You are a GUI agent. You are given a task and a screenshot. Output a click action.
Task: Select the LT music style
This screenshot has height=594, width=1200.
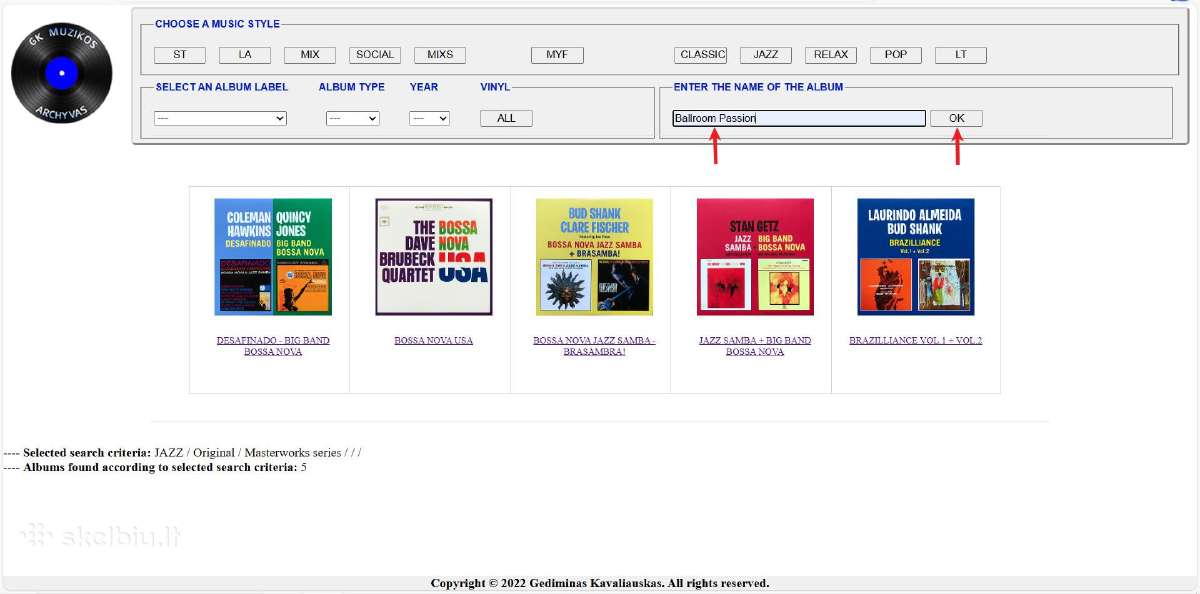(961, 55)
